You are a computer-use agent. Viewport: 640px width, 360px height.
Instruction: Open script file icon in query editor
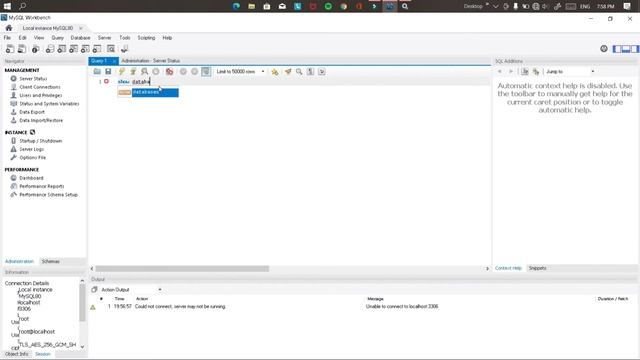click(97, 71)
